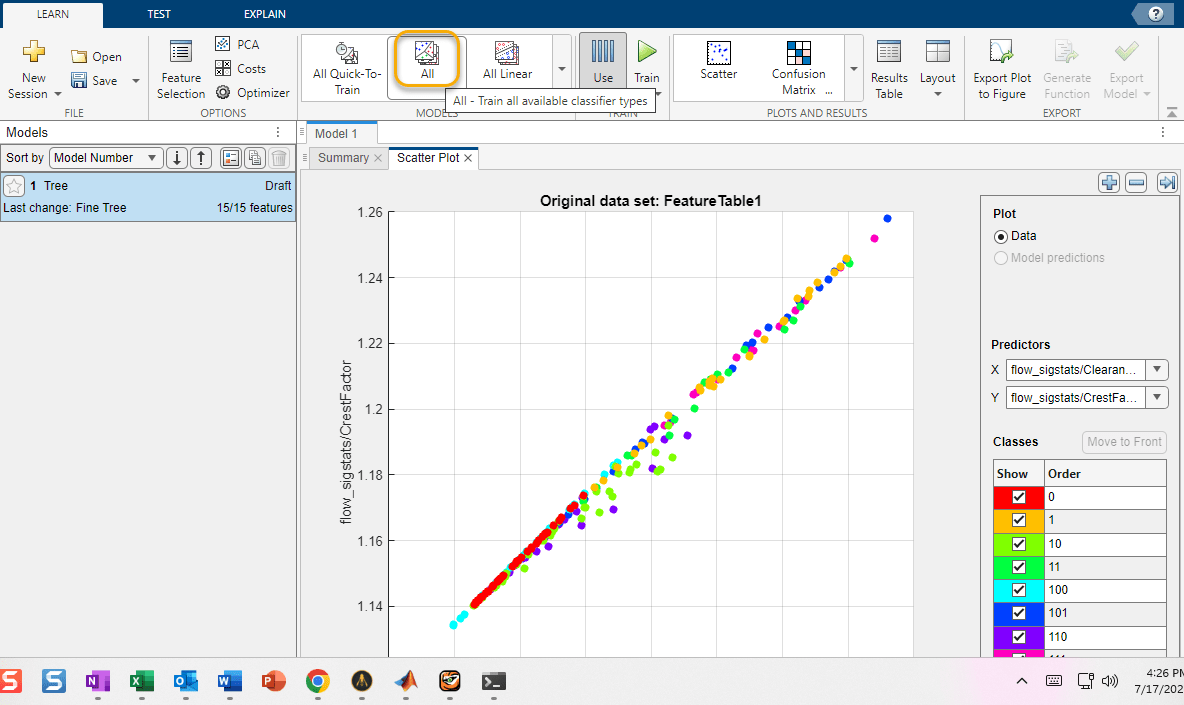Open Chrome from the taskbar
1184x705 pixels.
tap(318, 681)
